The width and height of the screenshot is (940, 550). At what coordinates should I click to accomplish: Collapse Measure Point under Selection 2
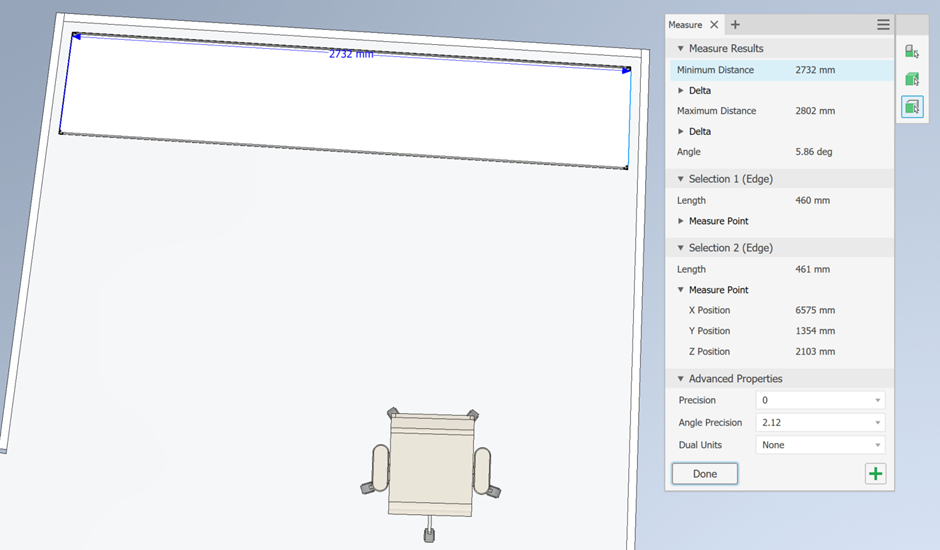682,290
